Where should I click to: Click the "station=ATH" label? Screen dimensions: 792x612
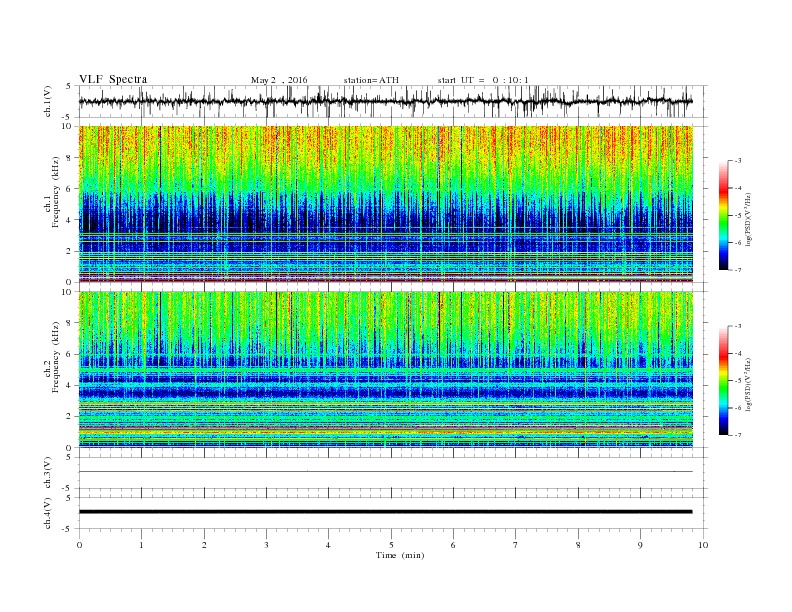tap(371, 80)
